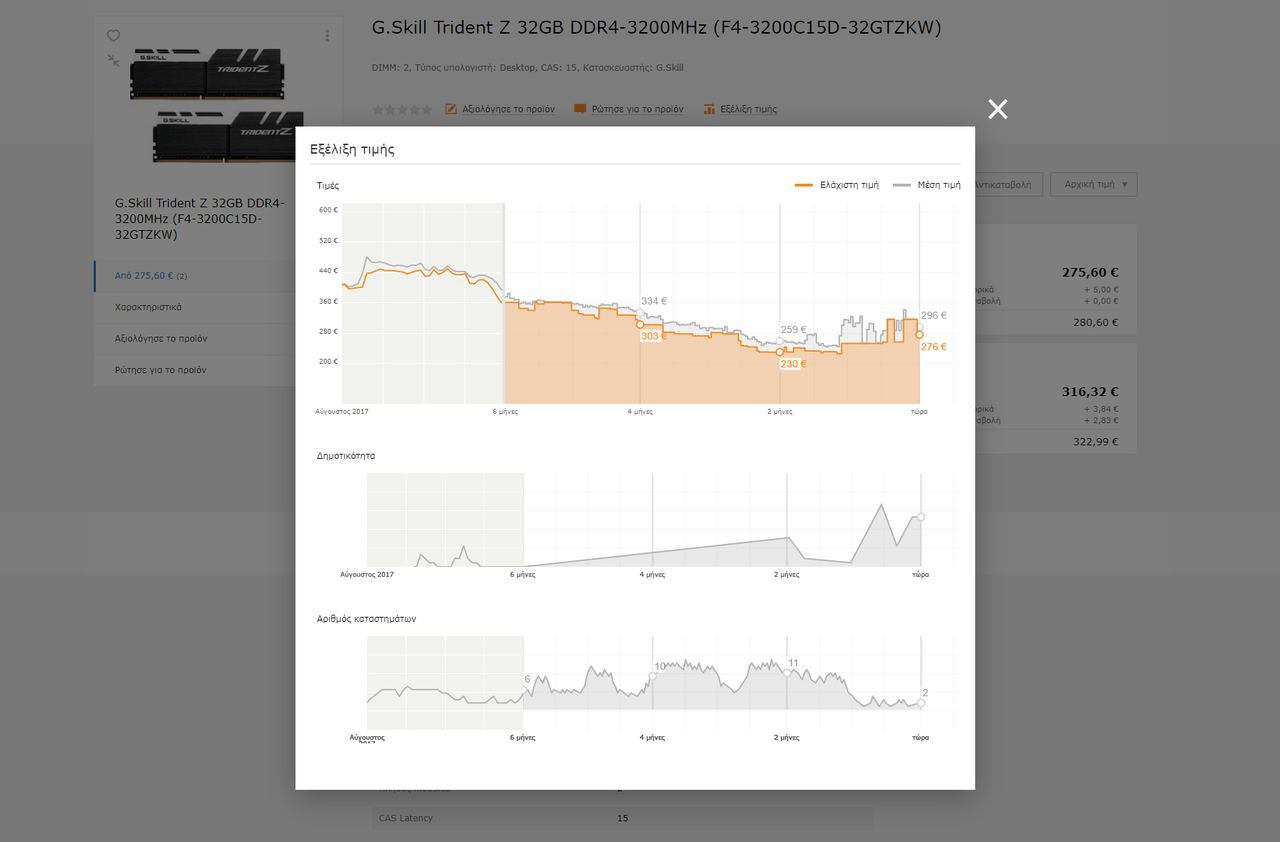Click the 276 € current price marker
Screen dimensions: 1280x842
919,335
